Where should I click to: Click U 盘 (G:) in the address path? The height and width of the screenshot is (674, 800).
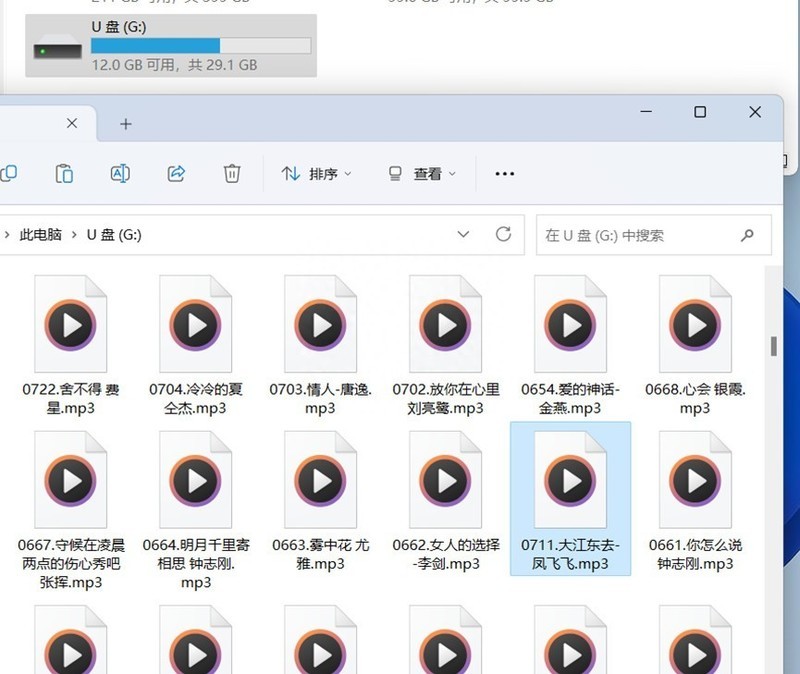coord(111,234)
